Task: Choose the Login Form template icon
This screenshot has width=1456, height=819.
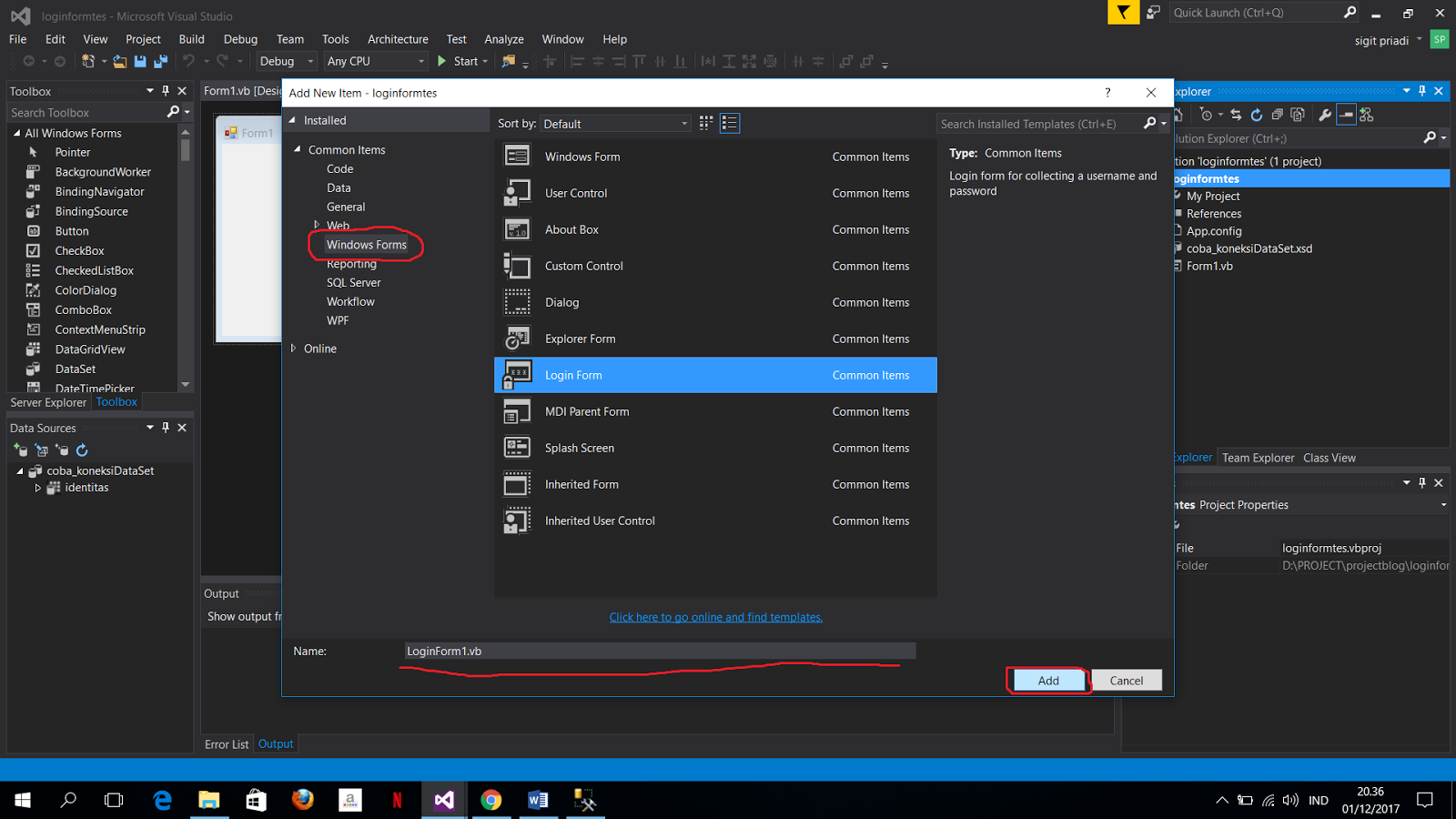Action: [x=517, y=374]
